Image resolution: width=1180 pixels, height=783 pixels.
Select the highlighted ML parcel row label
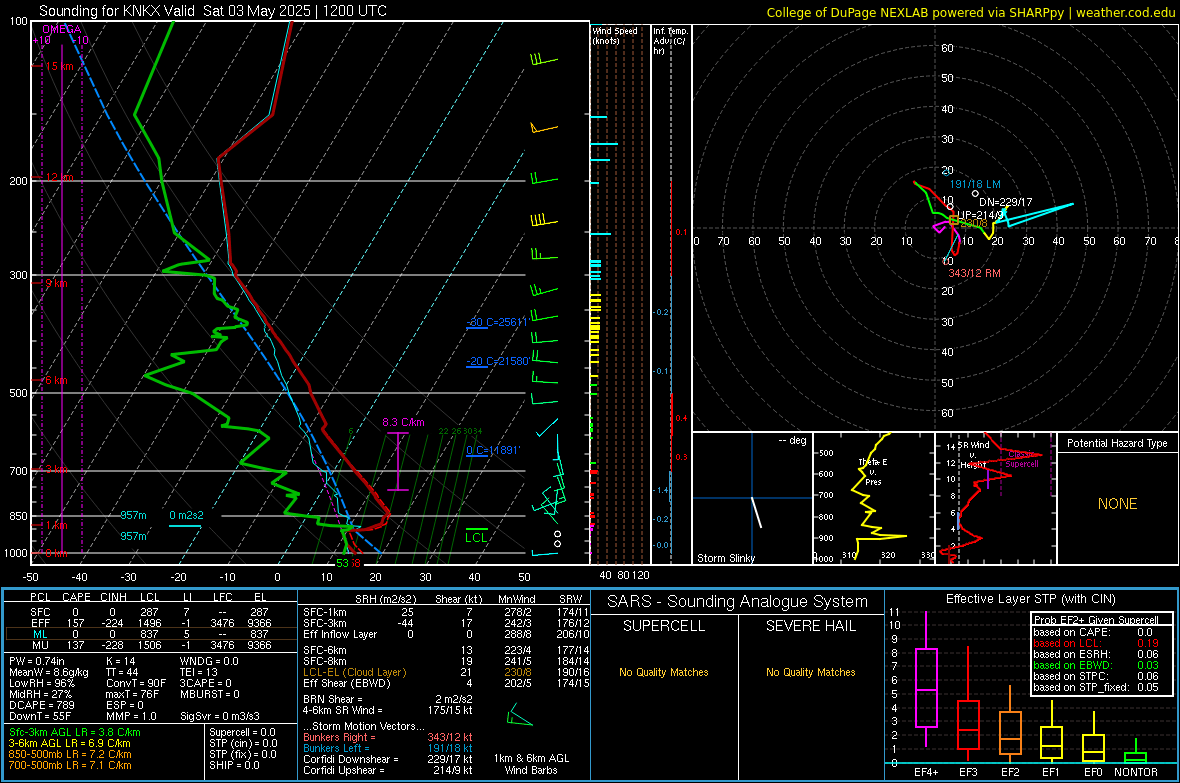pyautogui.click(x=40, y=634)
